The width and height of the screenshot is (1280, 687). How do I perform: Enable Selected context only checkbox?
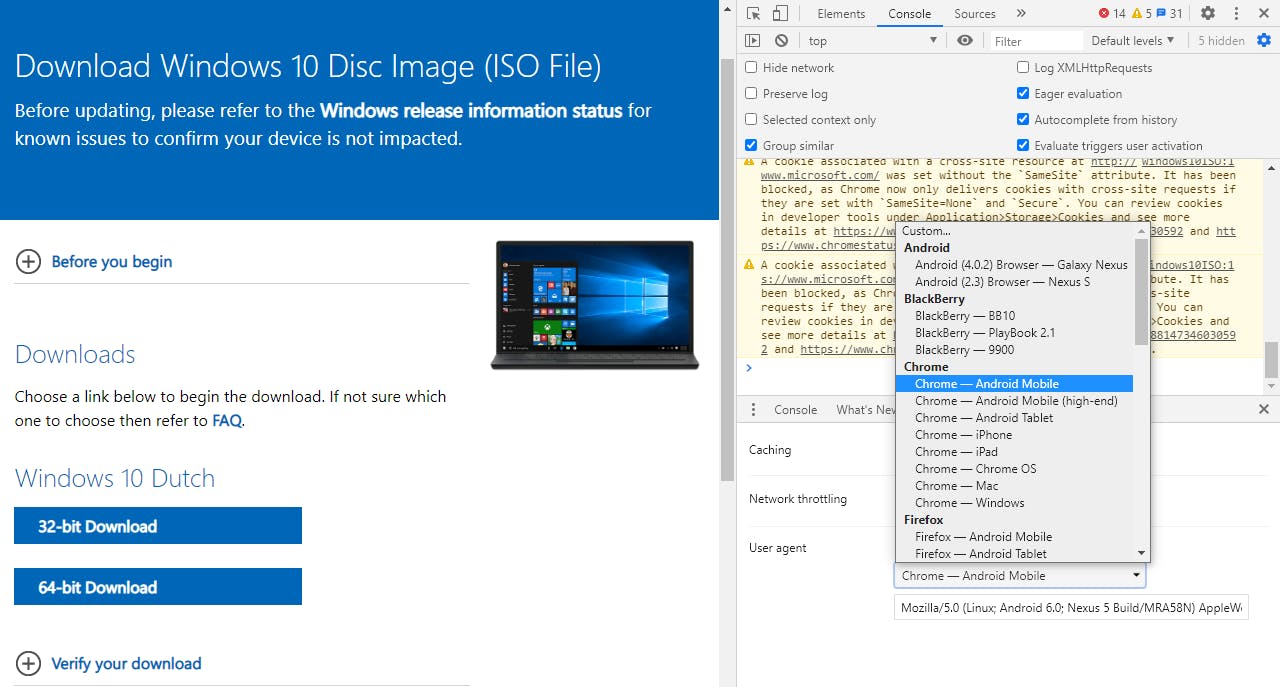point(751,119)
